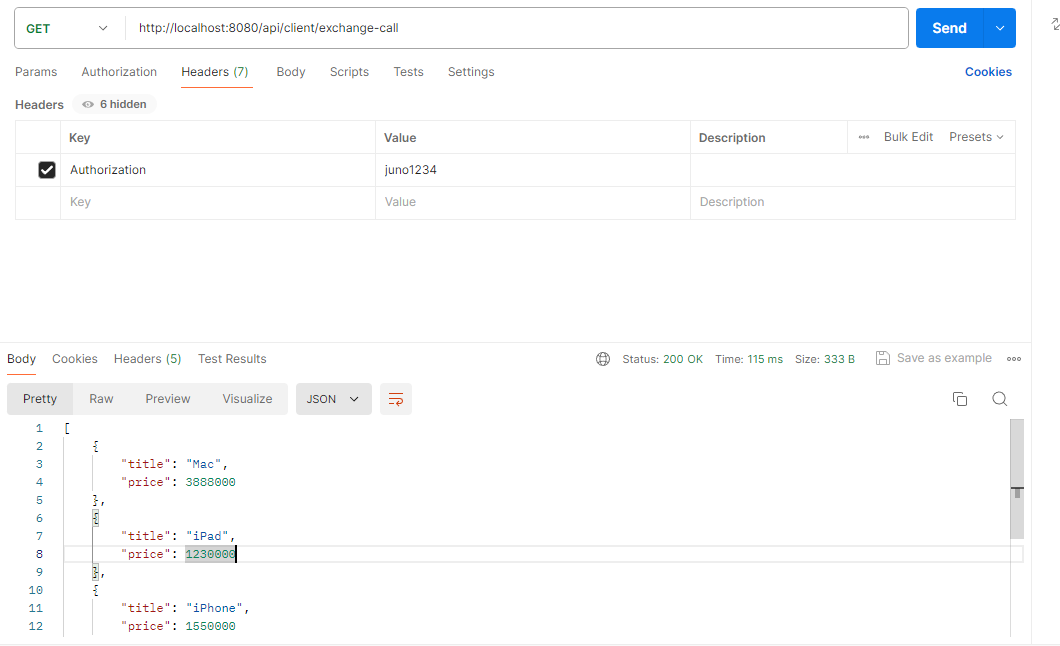
Task: Open the JSON format dropdown
Action: (x=333, y=399)
